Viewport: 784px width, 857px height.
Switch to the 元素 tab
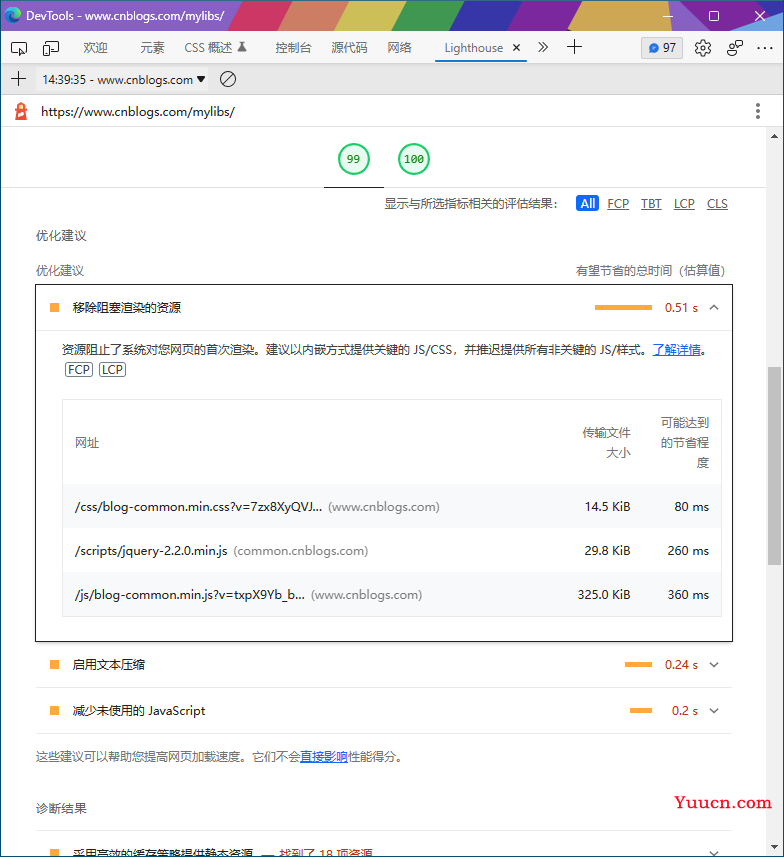click(x=152, y=48)
